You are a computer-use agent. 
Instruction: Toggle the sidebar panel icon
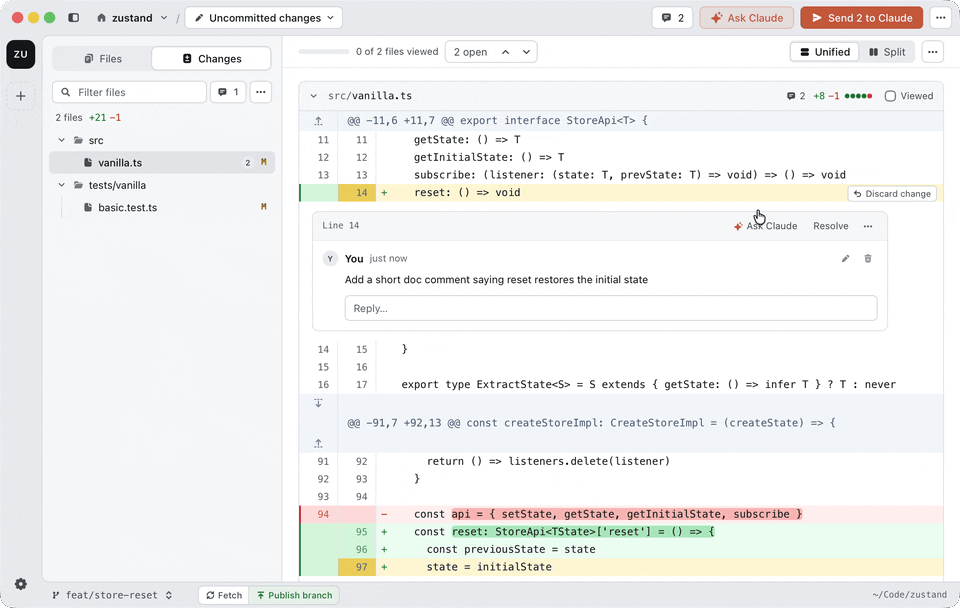[73, 18]
